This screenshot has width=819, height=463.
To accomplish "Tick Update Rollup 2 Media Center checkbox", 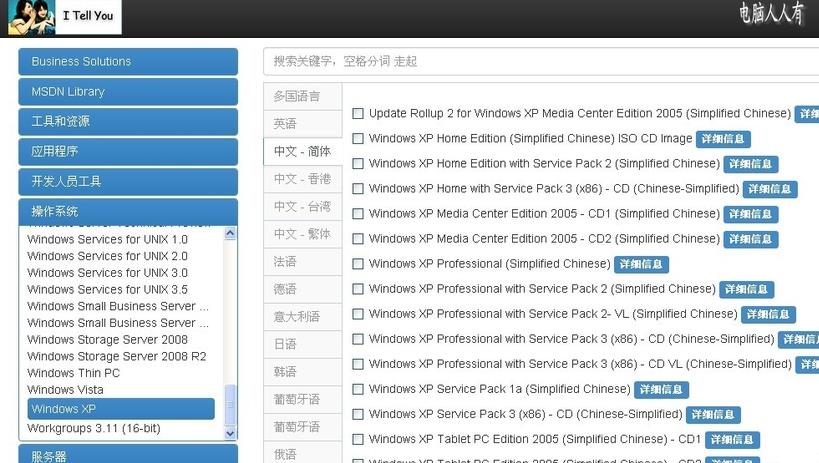I will pyautogui.click(x=358, y=113).
